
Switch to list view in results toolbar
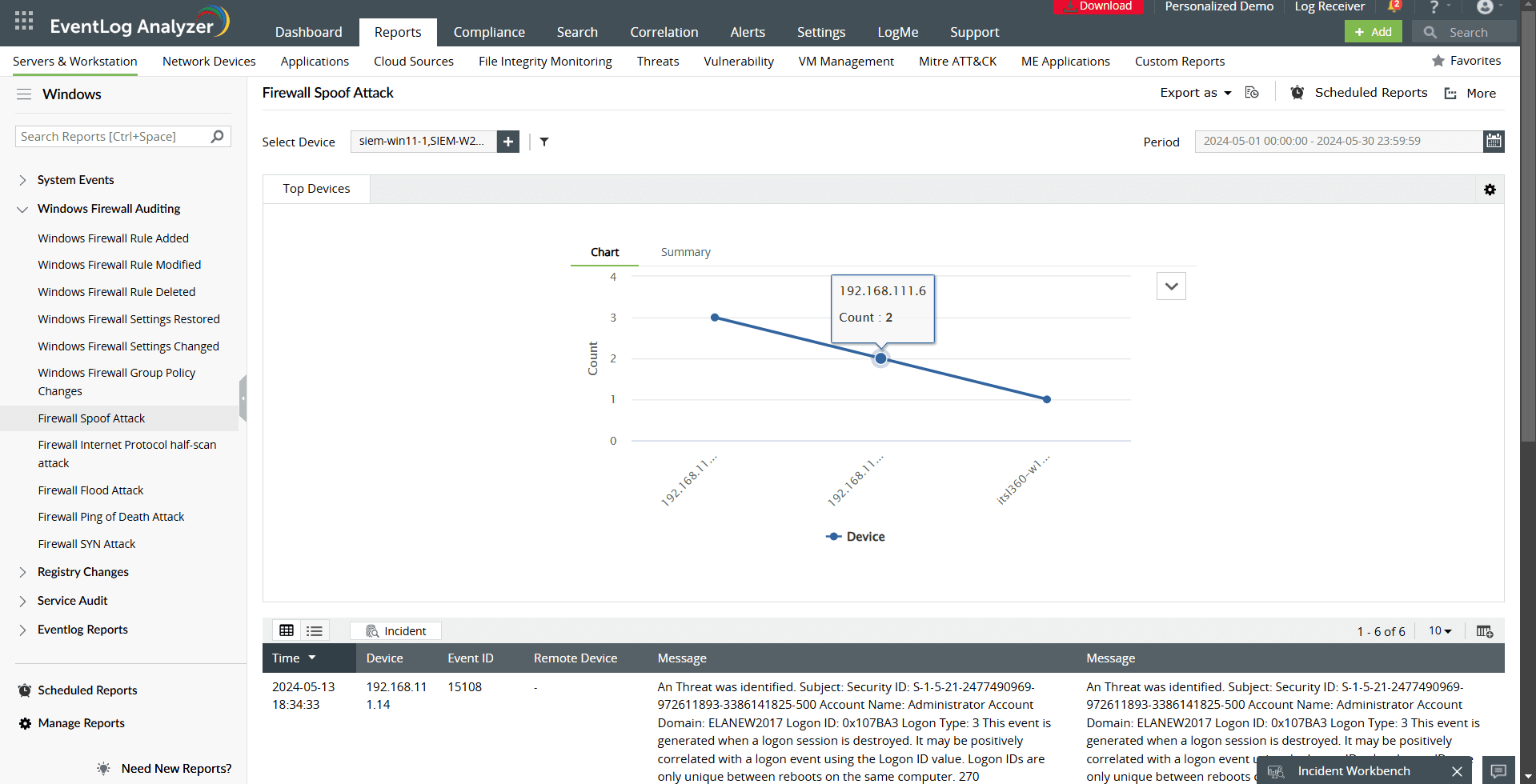pos(314,630)
